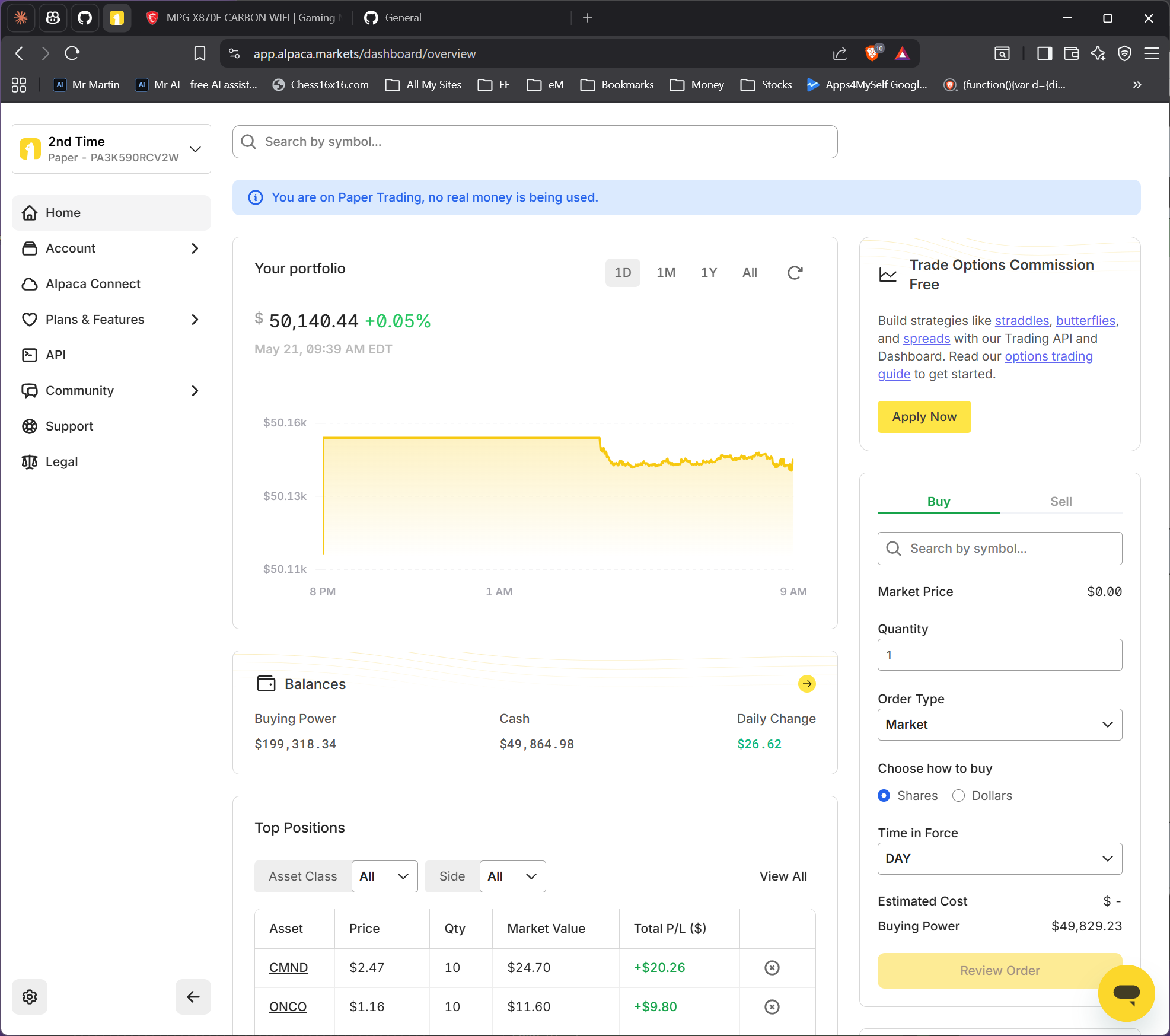Open the CMND asset link
Screen dimensions: 1170x1036
tap(288, 968)
